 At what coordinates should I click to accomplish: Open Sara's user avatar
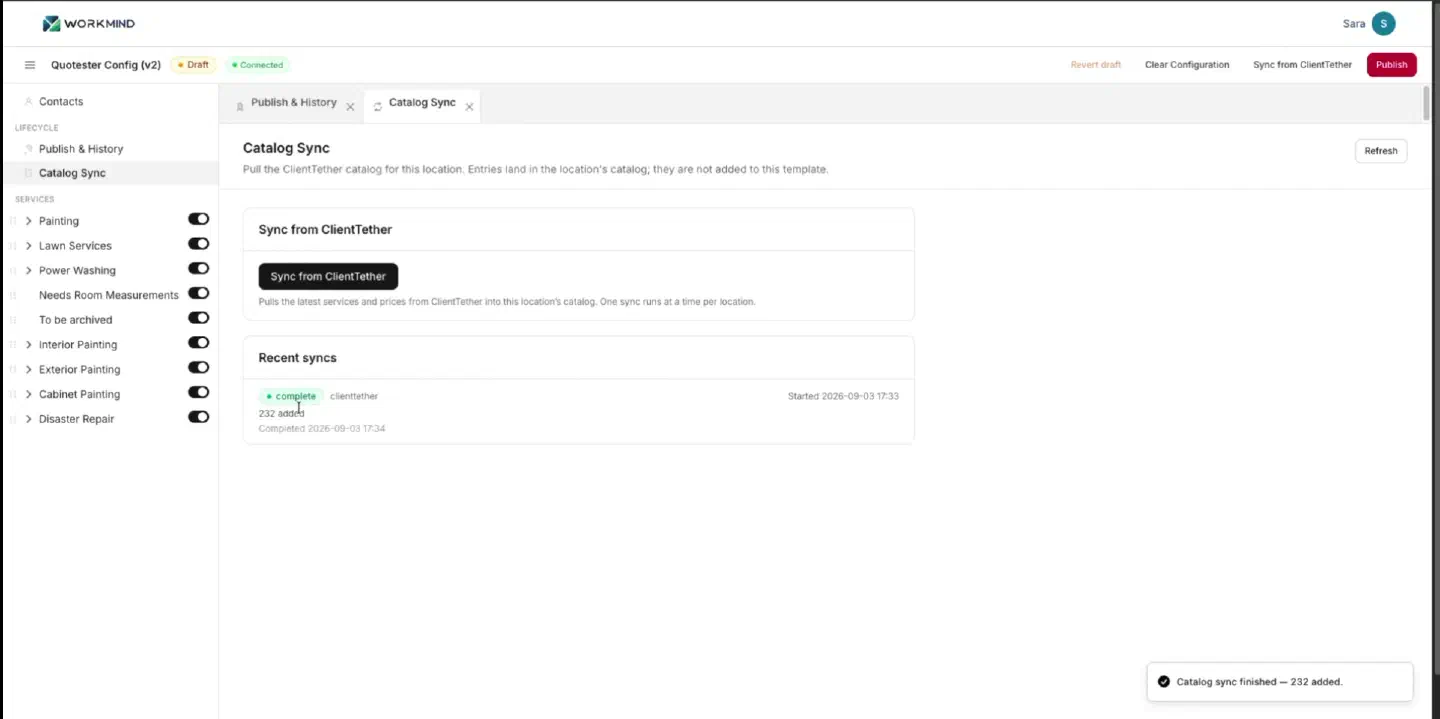tap(1383, 24)
